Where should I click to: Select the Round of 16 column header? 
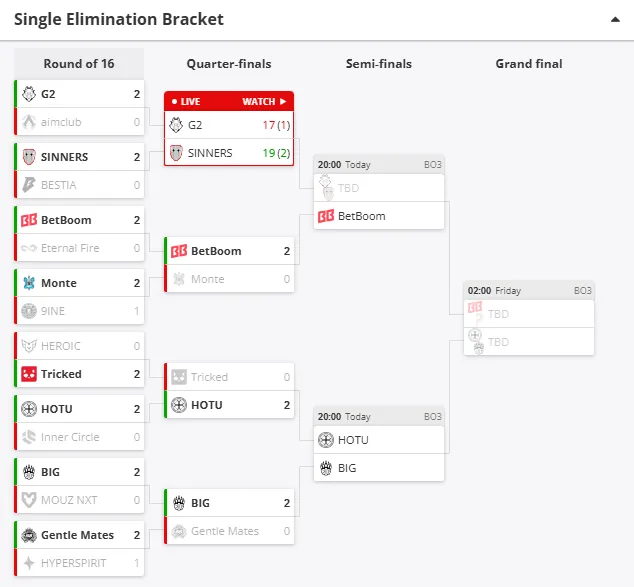coord(79,64)
